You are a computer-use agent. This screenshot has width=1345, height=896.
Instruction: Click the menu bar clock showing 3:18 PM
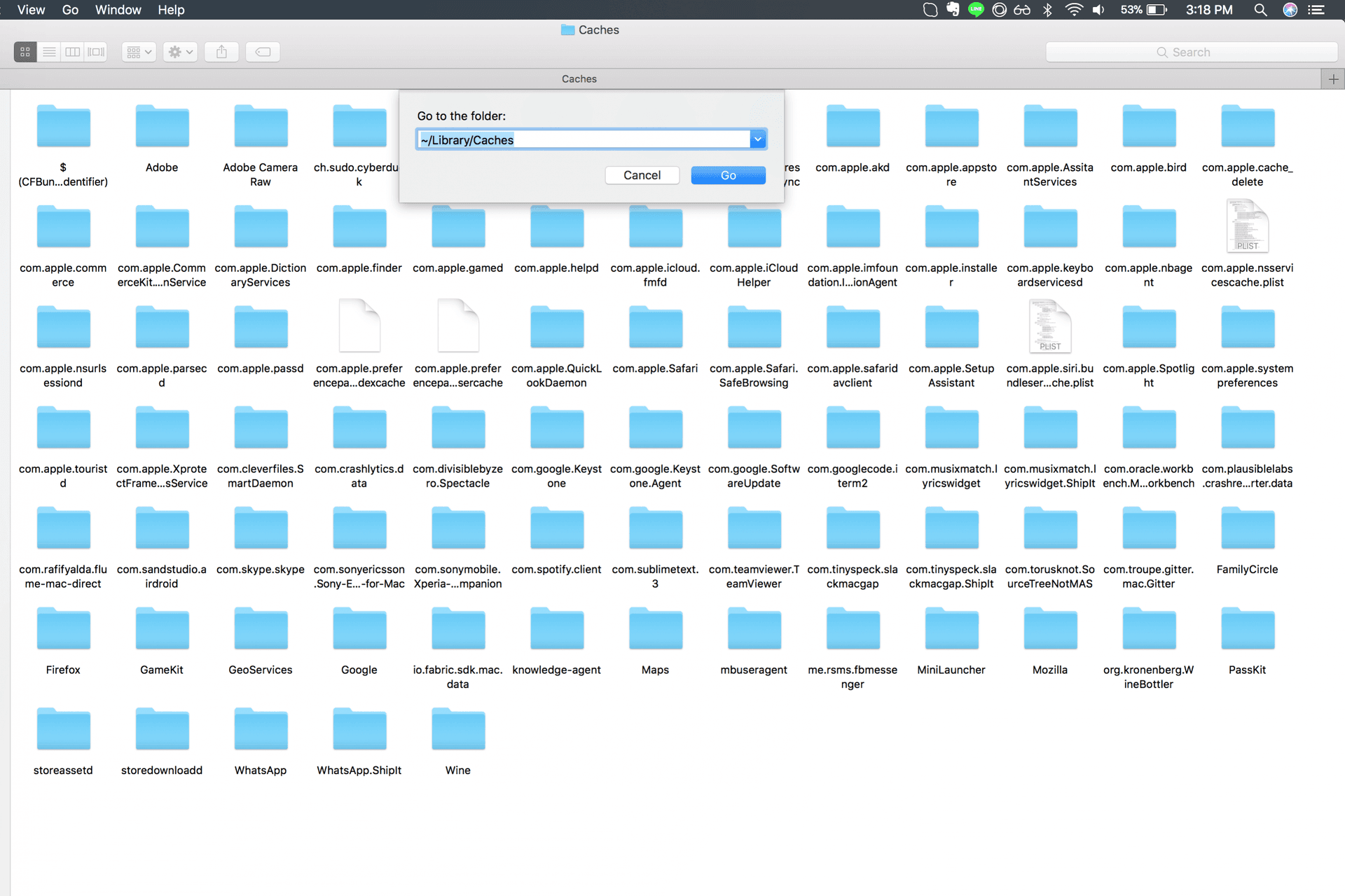[x=1209, y=10]
